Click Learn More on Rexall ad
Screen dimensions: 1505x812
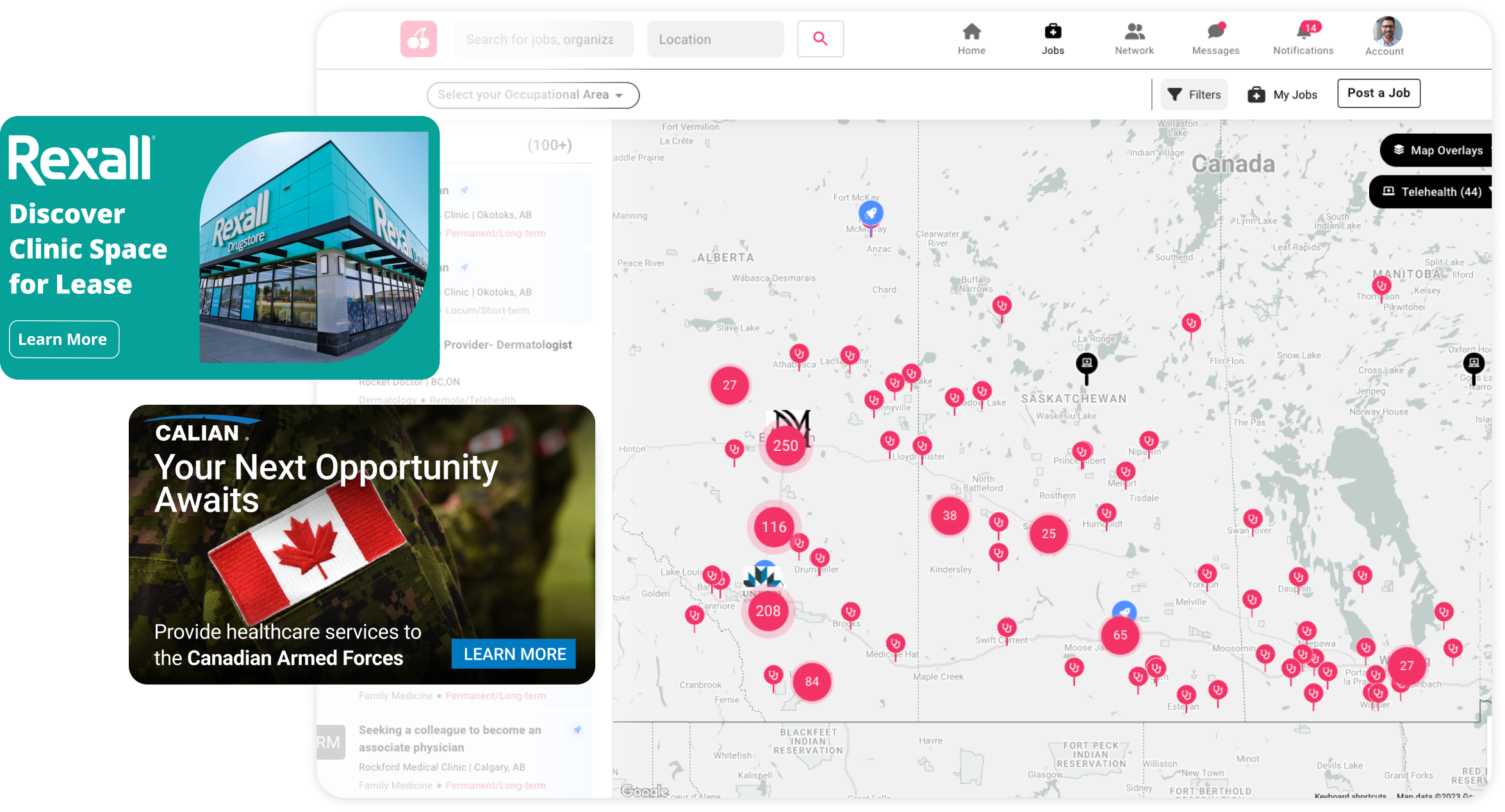tap(63, 339)
